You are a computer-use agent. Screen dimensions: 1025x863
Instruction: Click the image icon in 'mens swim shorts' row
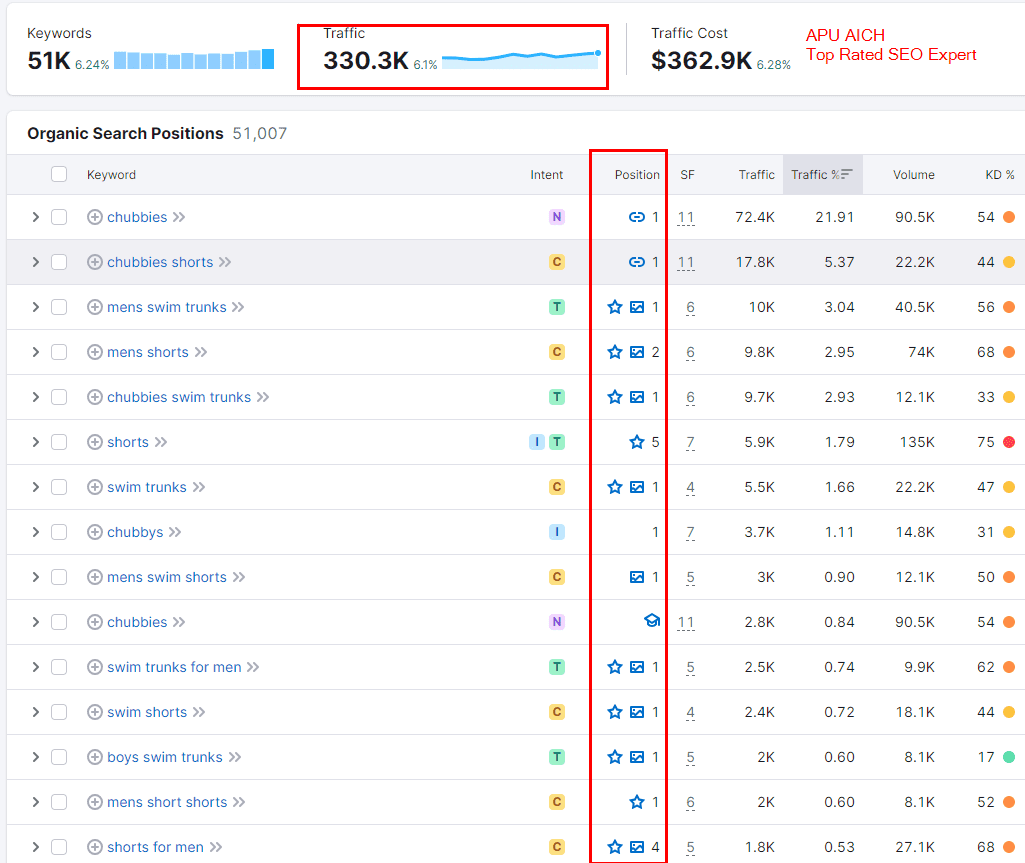tap(636, 577)
